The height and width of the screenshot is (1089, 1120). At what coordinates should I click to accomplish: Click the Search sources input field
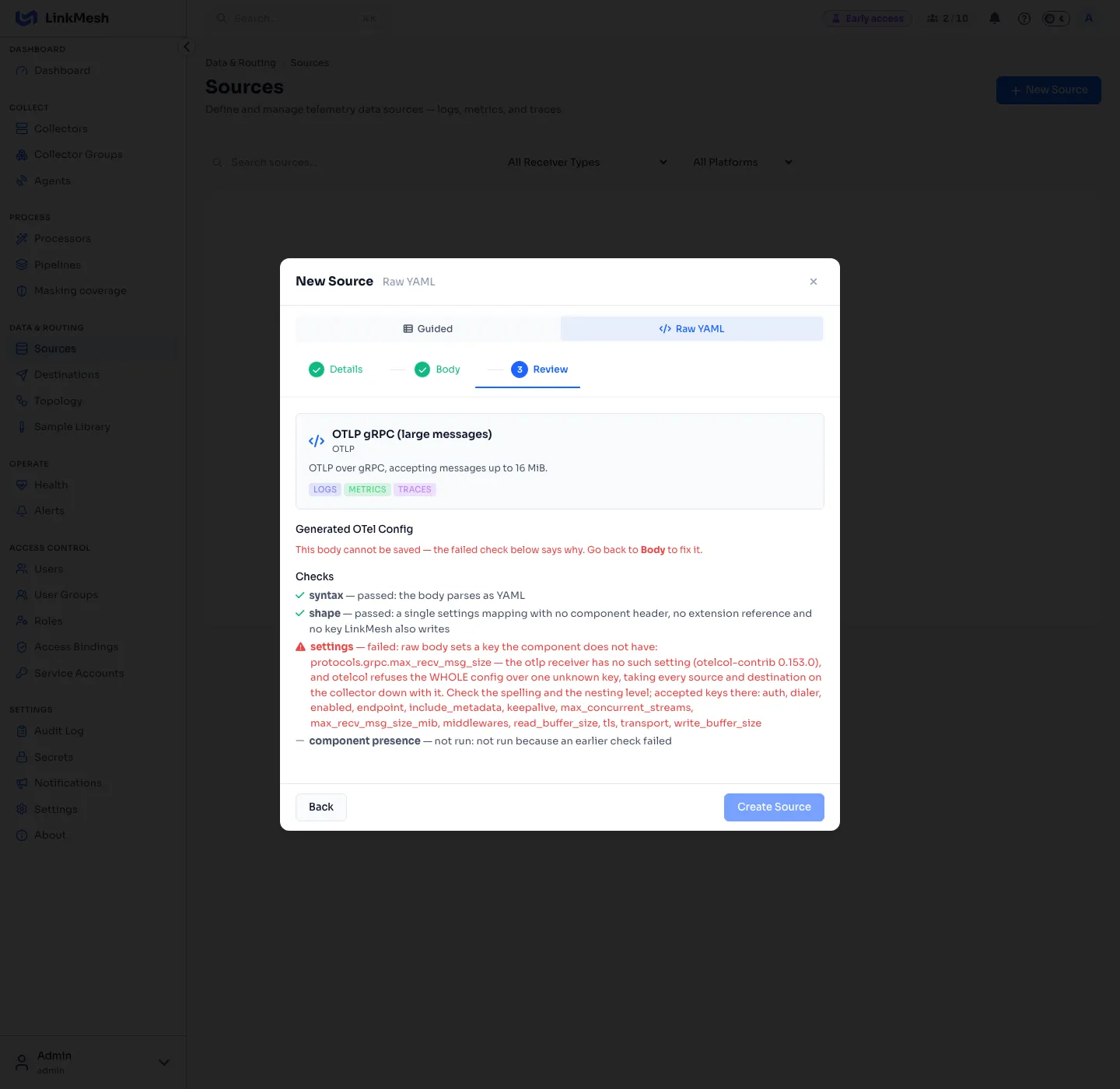click(x=348, y=163)
